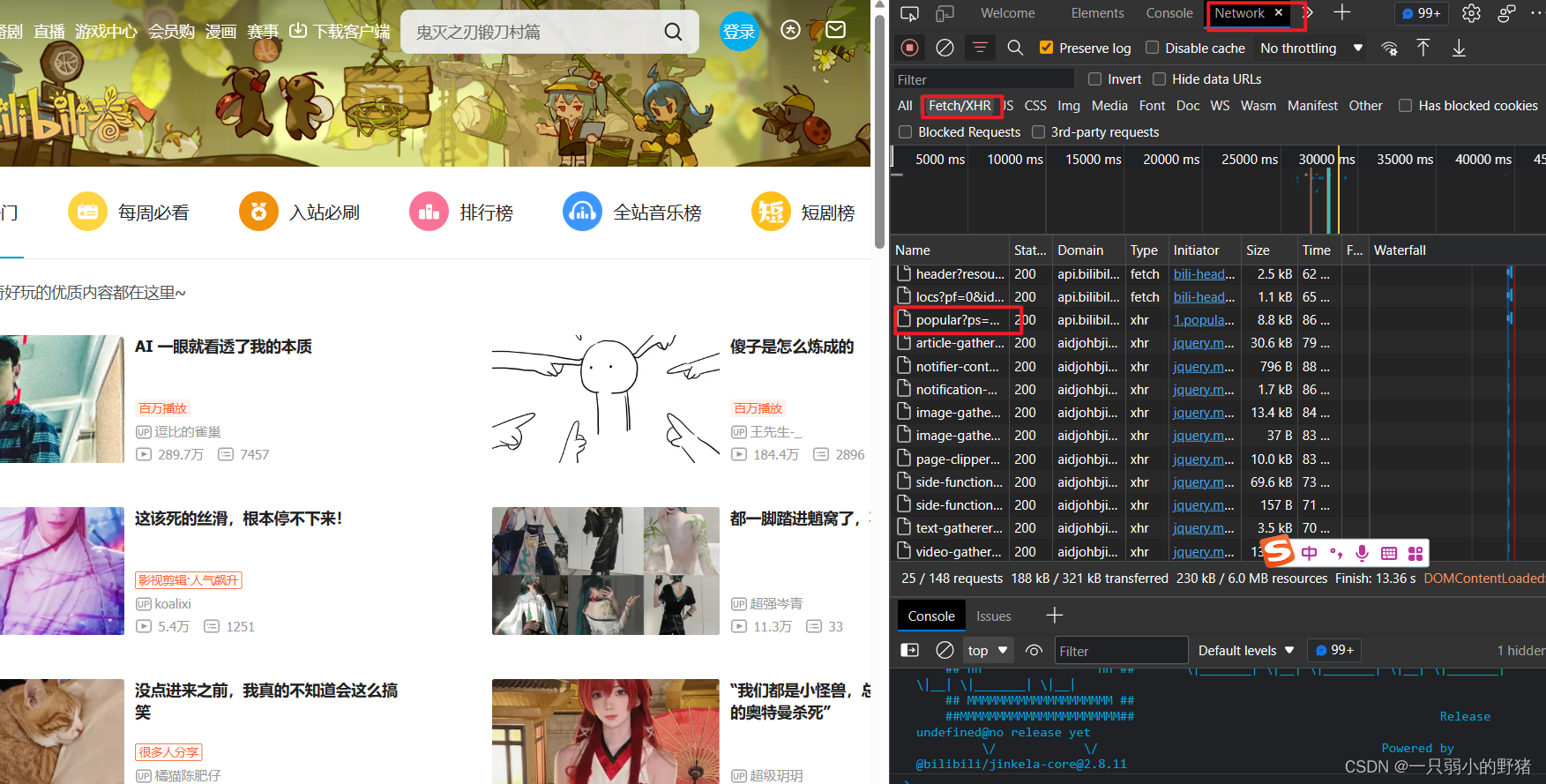Select the CSS filter type
1546x784 pixels.
1035,106
